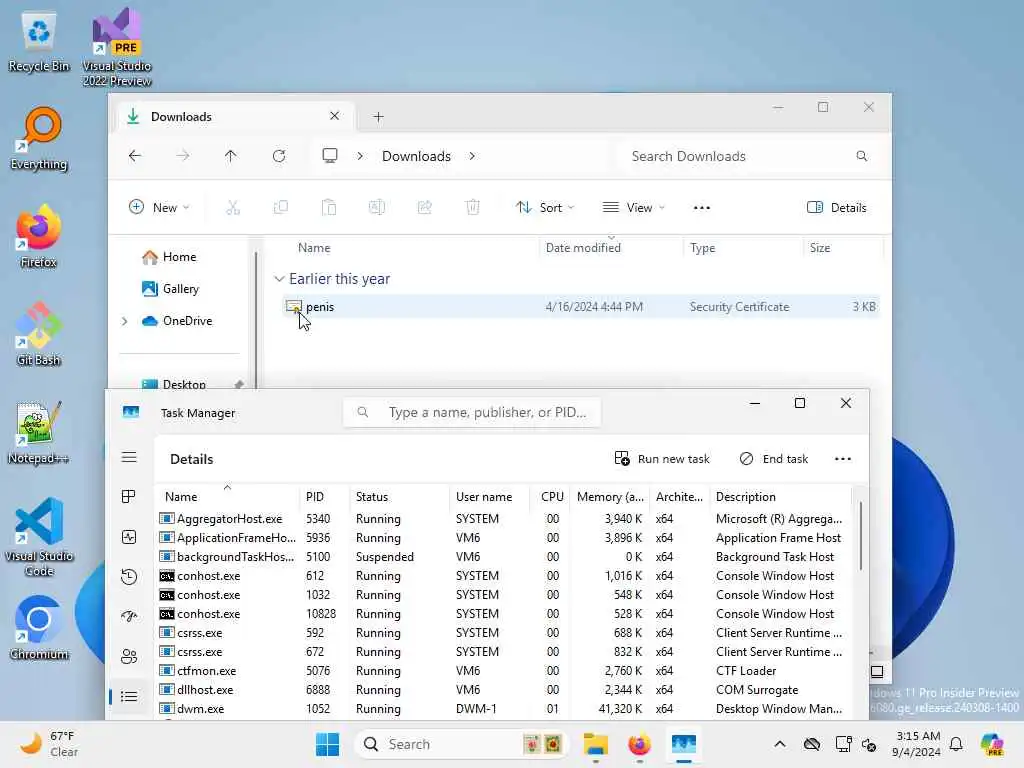Switch to Task Manager Processes page icon

129,497
